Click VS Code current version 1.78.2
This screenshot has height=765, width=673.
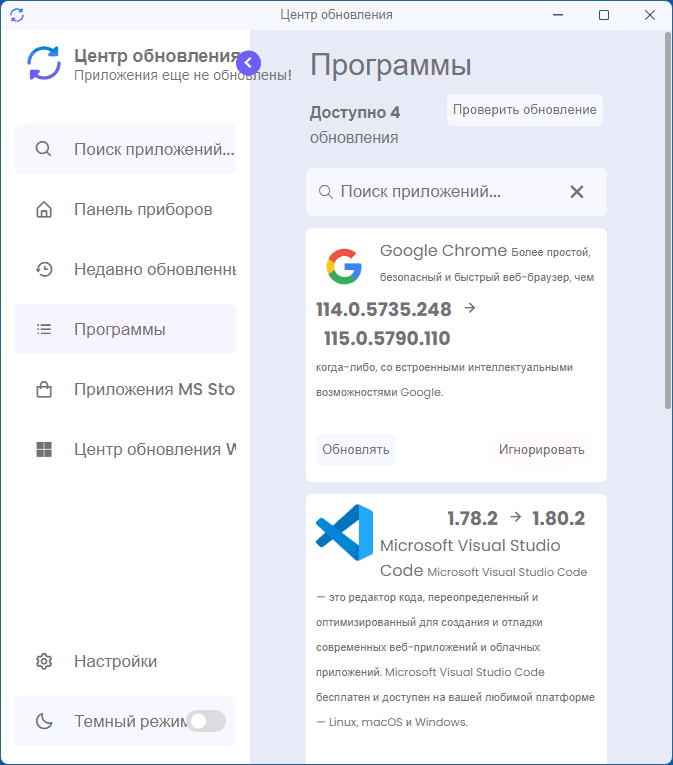472,518
